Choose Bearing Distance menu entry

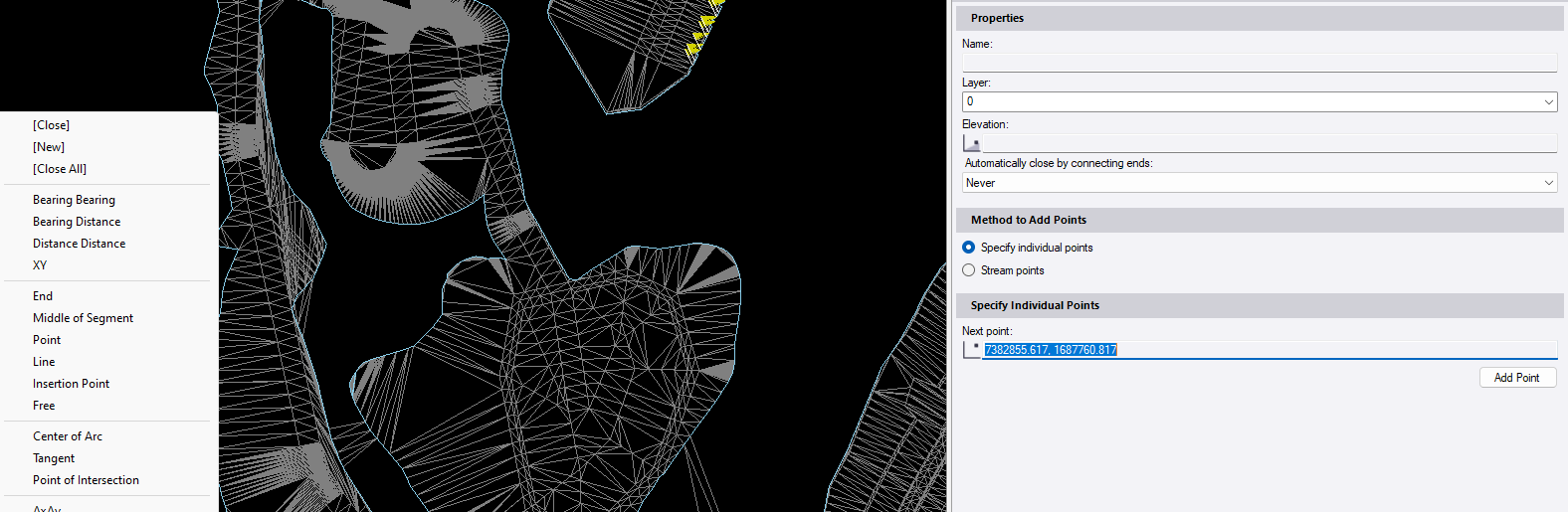(x=77, y=222)
